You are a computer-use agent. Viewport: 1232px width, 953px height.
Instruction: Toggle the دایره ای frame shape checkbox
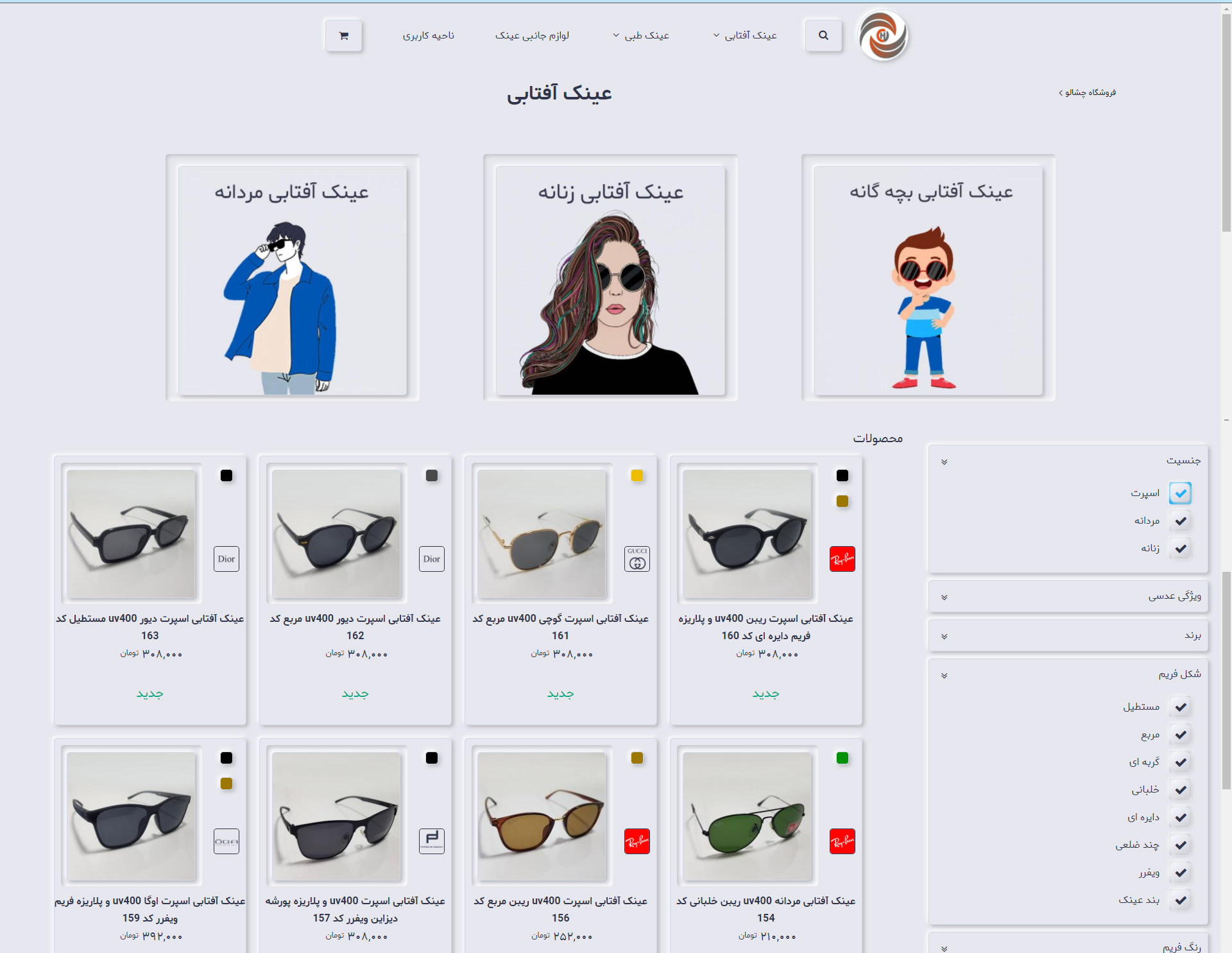[1180, 817]
